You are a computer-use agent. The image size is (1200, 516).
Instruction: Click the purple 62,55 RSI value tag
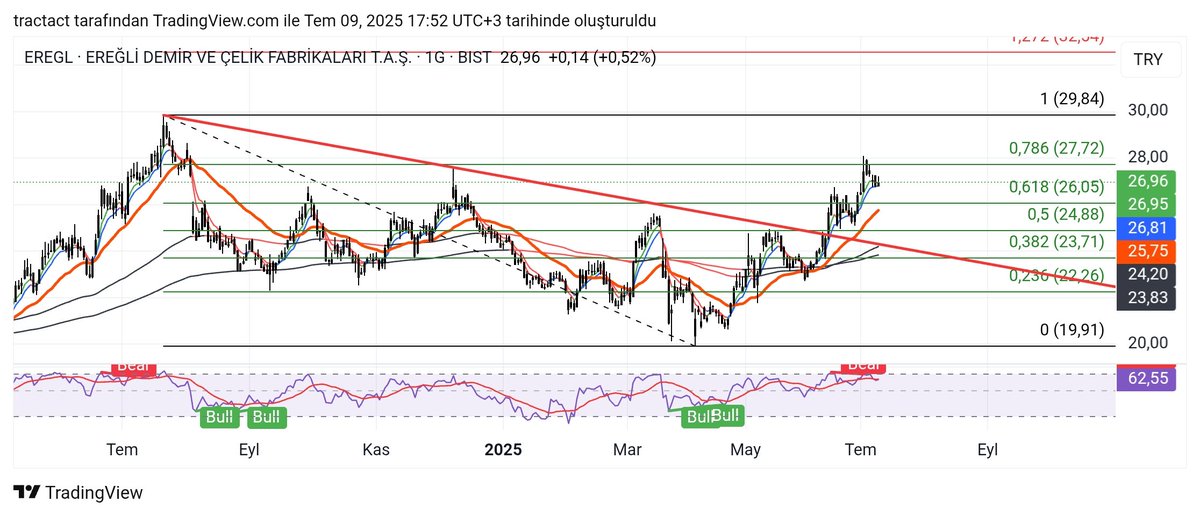tap(1147, 379)
